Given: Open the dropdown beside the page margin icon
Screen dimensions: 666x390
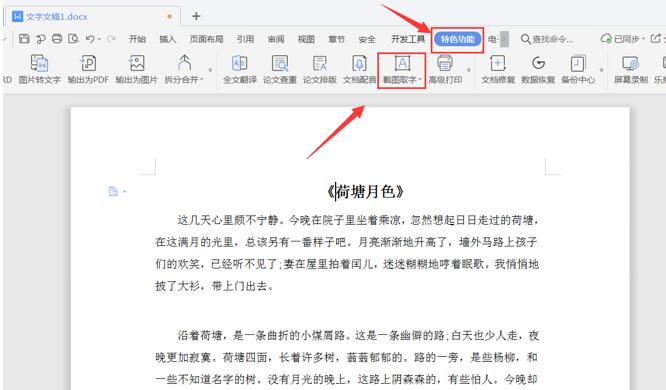Looking at the screenshot, I should [x=124, y=192].
